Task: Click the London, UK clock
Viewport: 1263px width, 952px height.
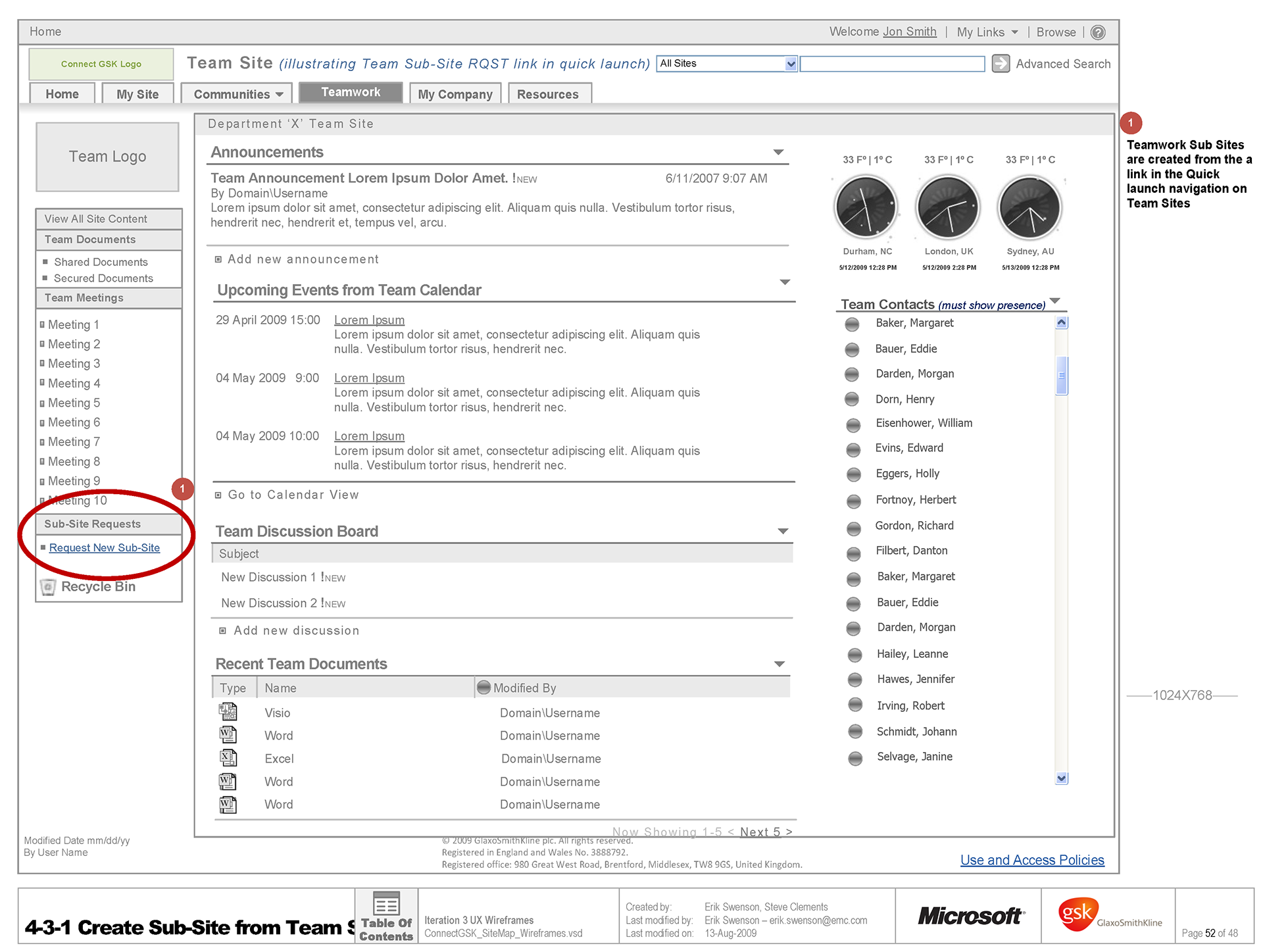Action: pos(948,208)
